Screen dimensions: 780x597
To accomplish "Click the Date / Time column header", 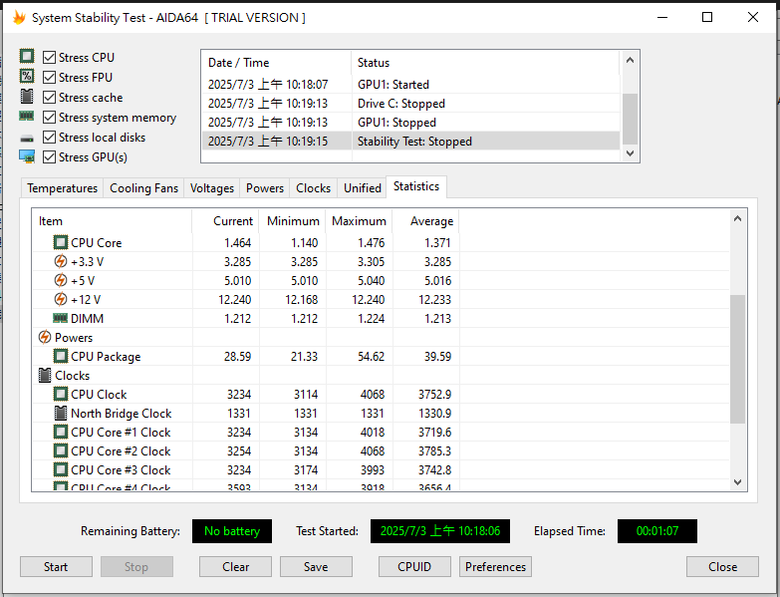I will [277, 63].
